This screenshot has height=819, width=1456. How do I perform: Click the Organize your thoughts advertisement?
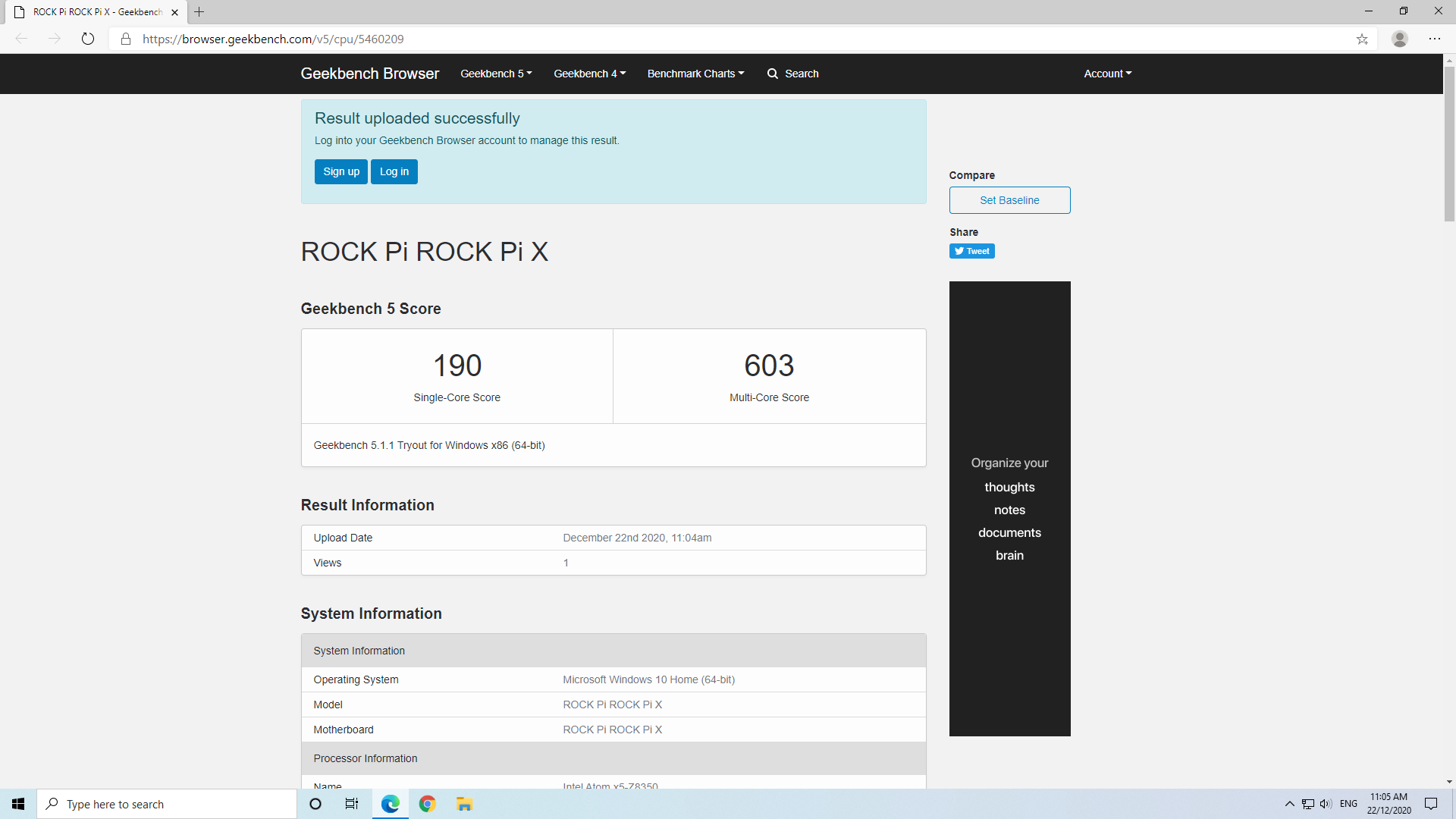(x=1009, y=508)
